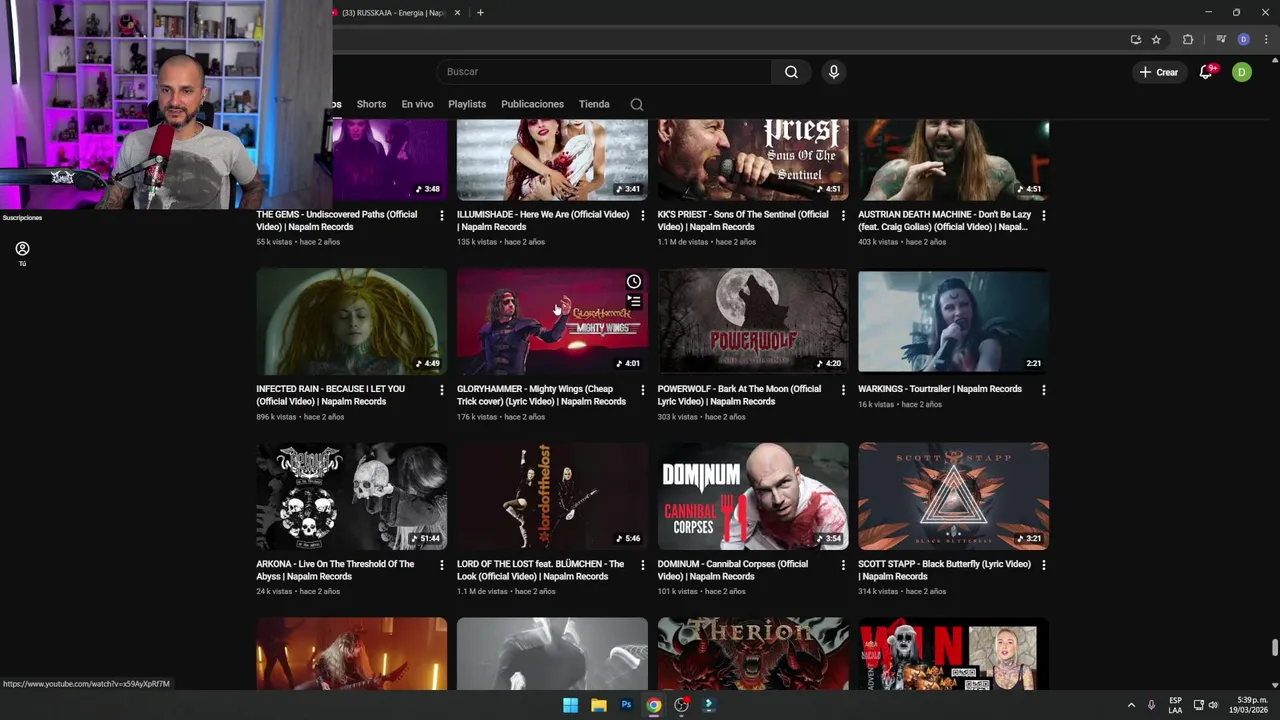Switch to the Shorts tab
The width and height of the screenshot is (1280, 720).
pyautogui.click(x=371, y=104)
